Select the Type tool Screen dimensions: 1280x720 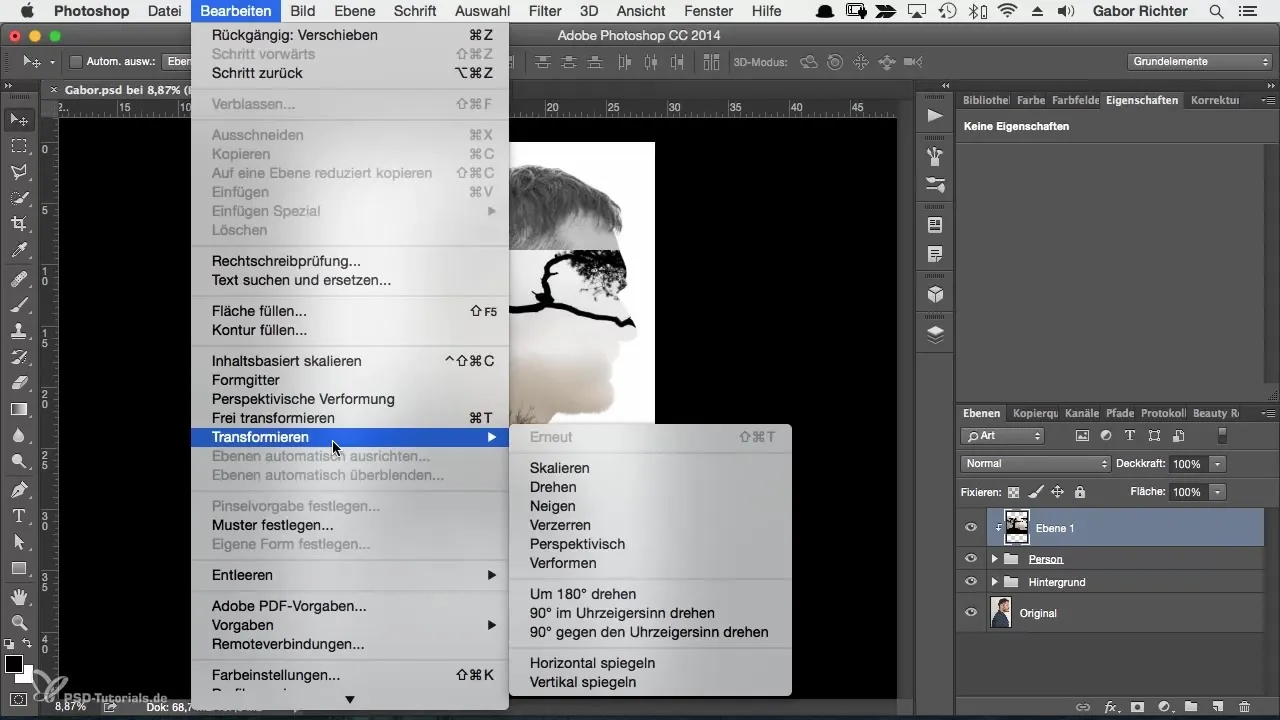coord(19,516)
